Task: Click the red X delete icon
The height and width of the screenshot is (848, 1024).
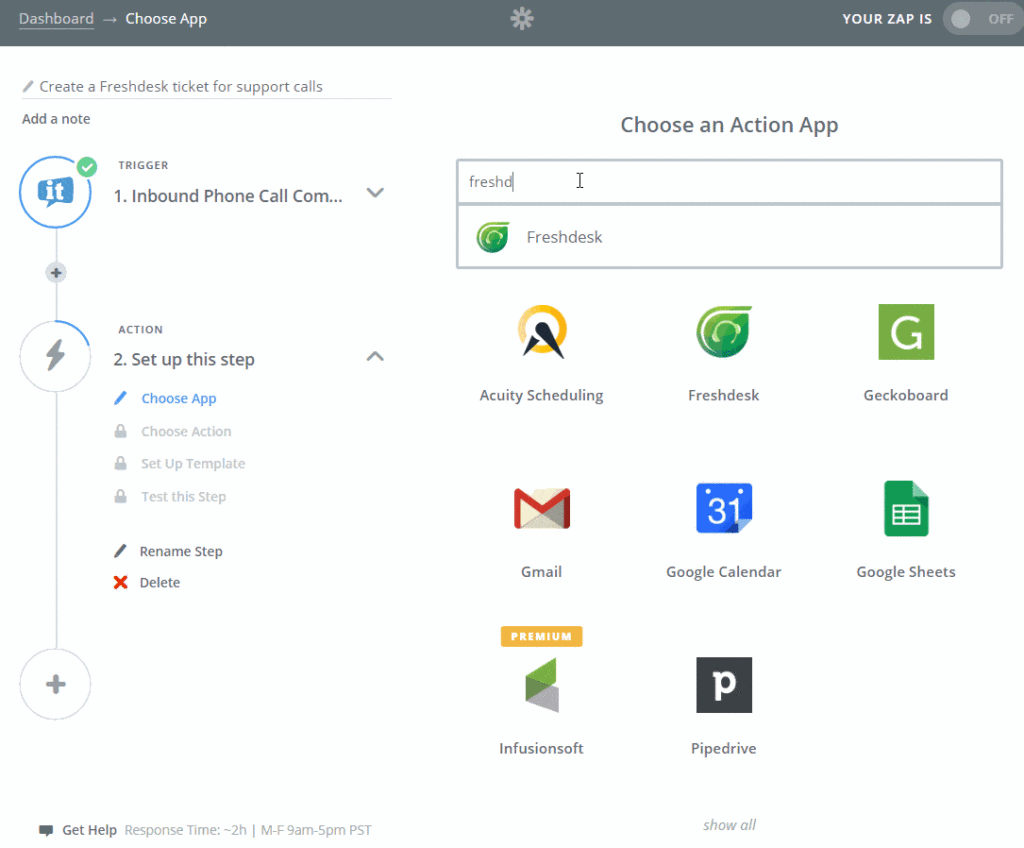Action: [120, 582]
